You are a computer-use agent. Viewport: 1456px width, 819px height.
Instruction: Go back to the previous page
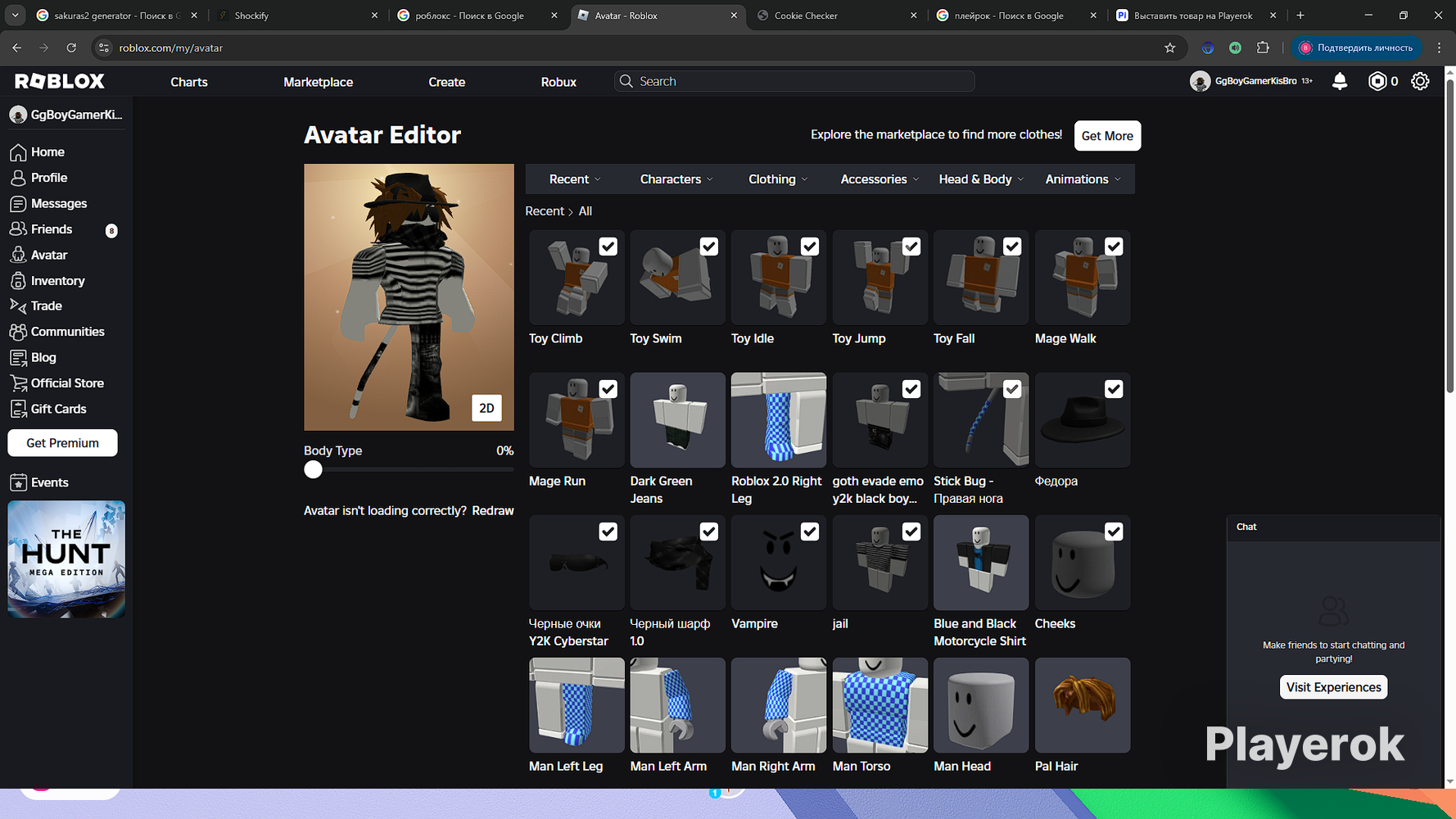[x=17, y=48]
